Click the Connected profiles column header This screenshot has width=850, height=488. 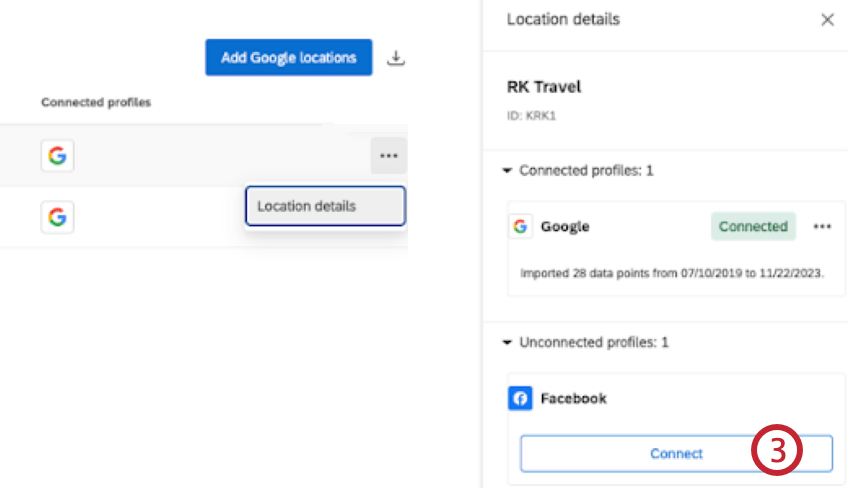(96, 102)
